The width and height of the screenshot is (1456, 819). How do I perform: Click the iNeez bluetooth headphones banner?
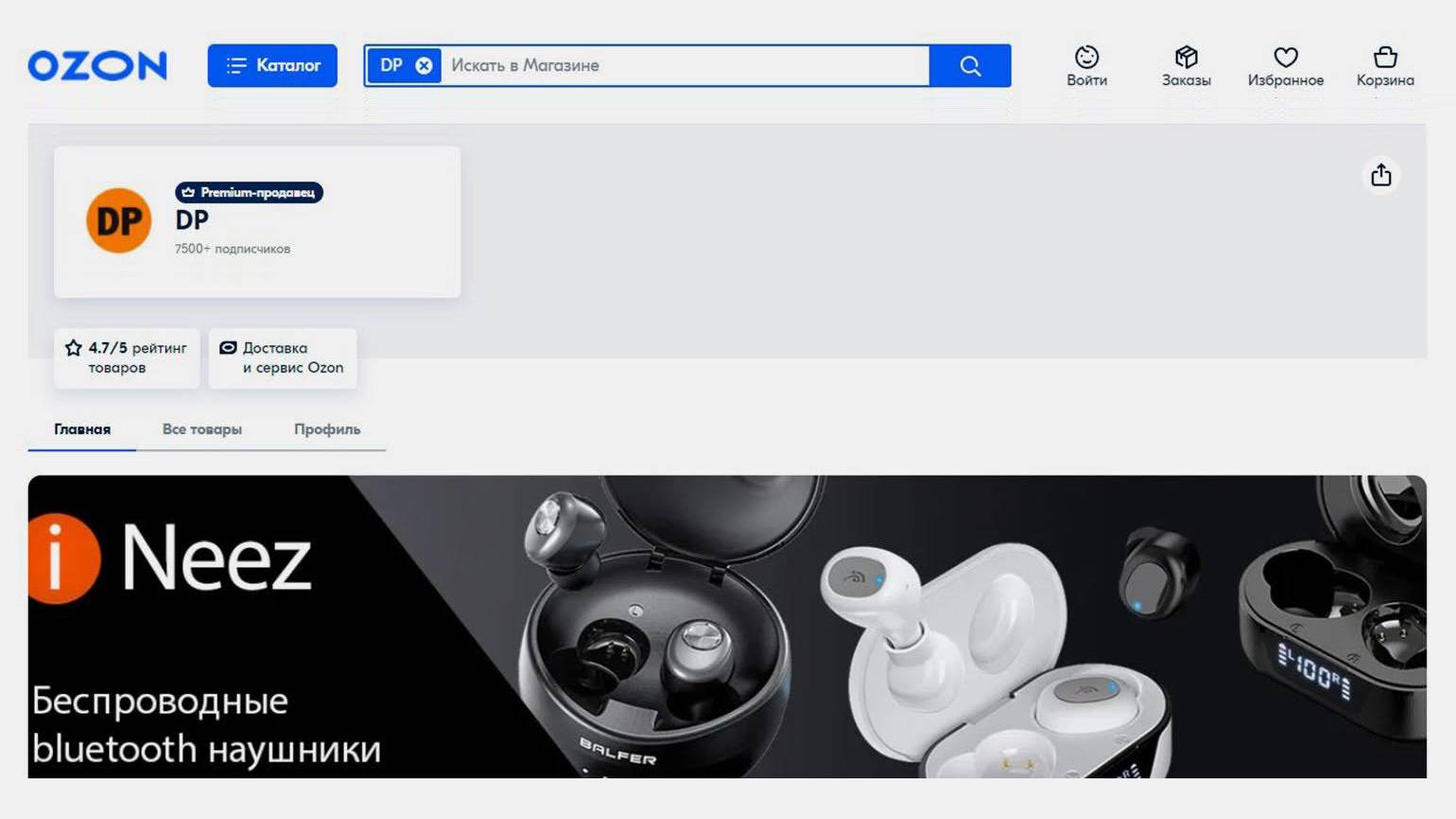point(726,626)
